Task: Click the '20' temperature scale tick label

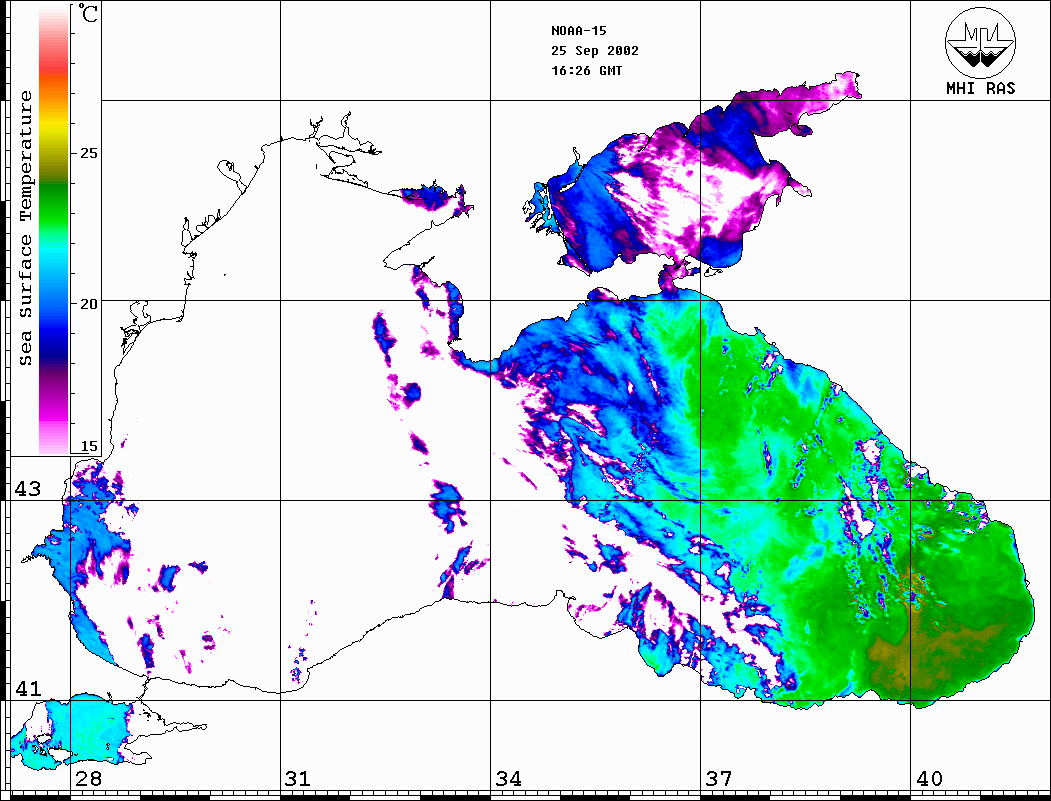Action: click(88, 304)
